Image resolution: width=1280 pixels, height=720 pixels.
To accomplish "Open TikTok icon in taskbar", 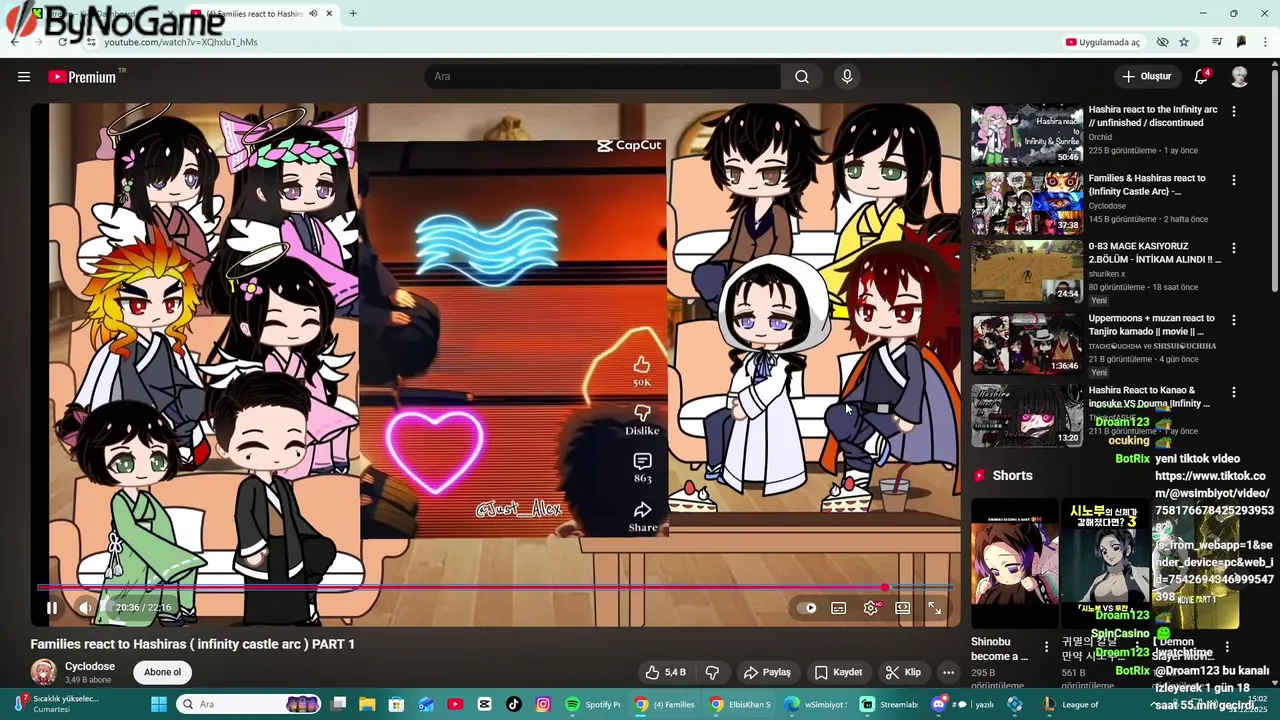I will 514,704.
